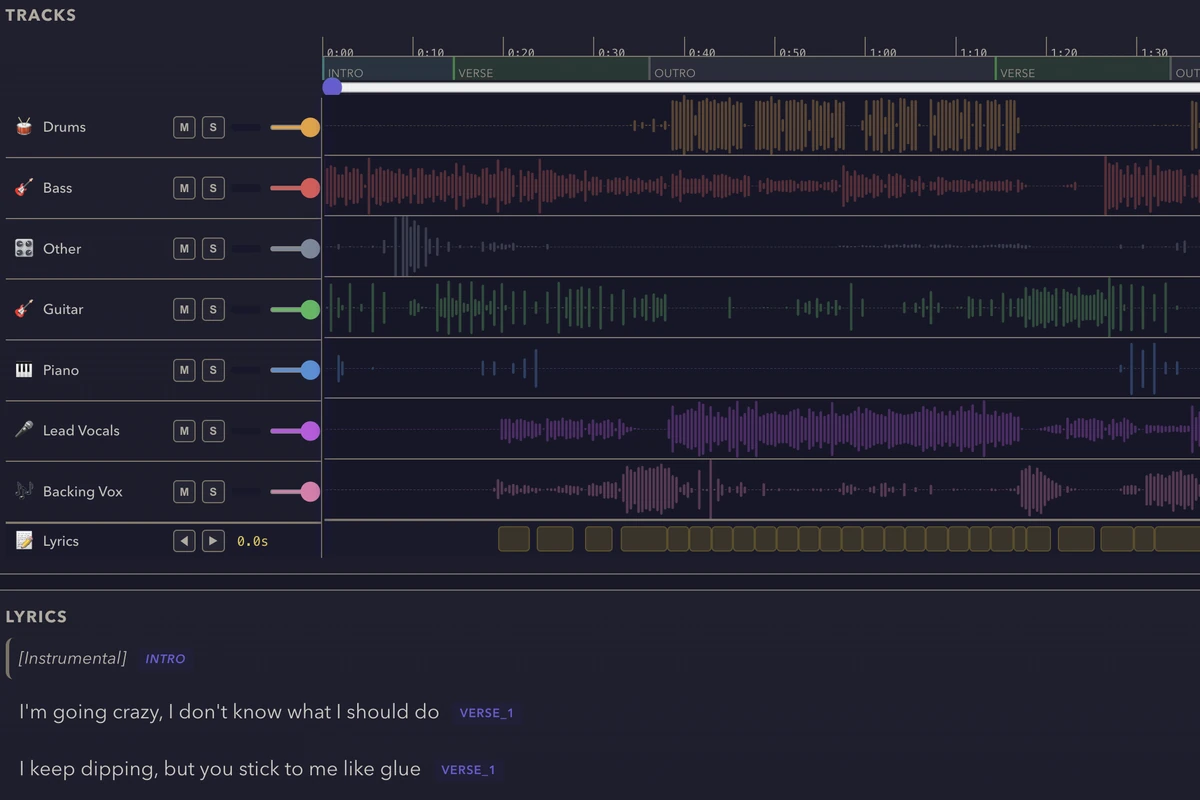Click the Drums waveform

(x=762, y=126)
